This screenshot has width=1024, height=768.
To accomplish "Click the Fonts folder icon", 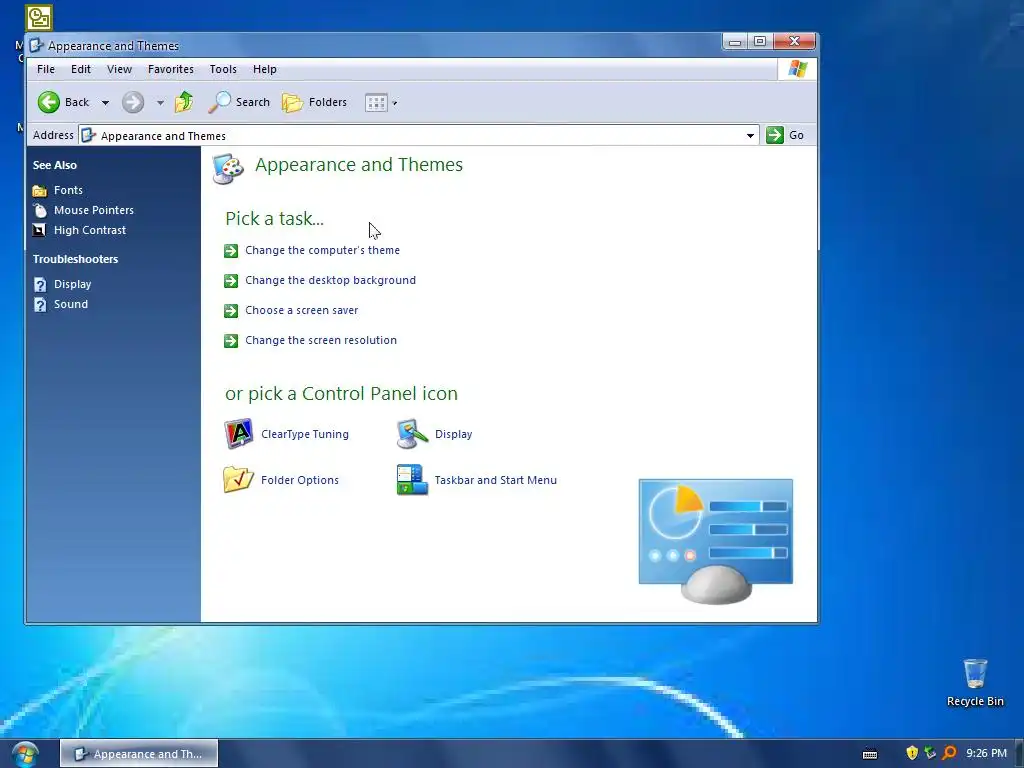I will pos(40,191).
